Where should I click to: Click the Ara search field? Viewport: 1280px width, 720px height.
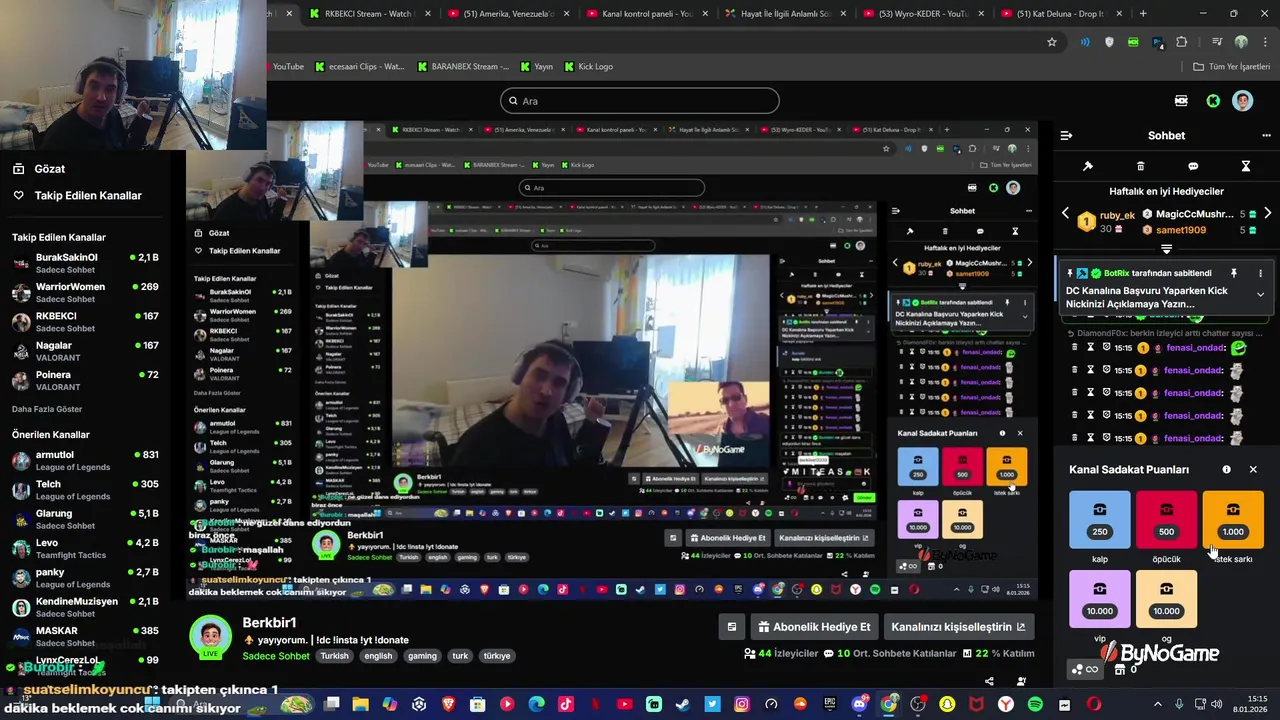pyautogui.click(x=639, y=101)
